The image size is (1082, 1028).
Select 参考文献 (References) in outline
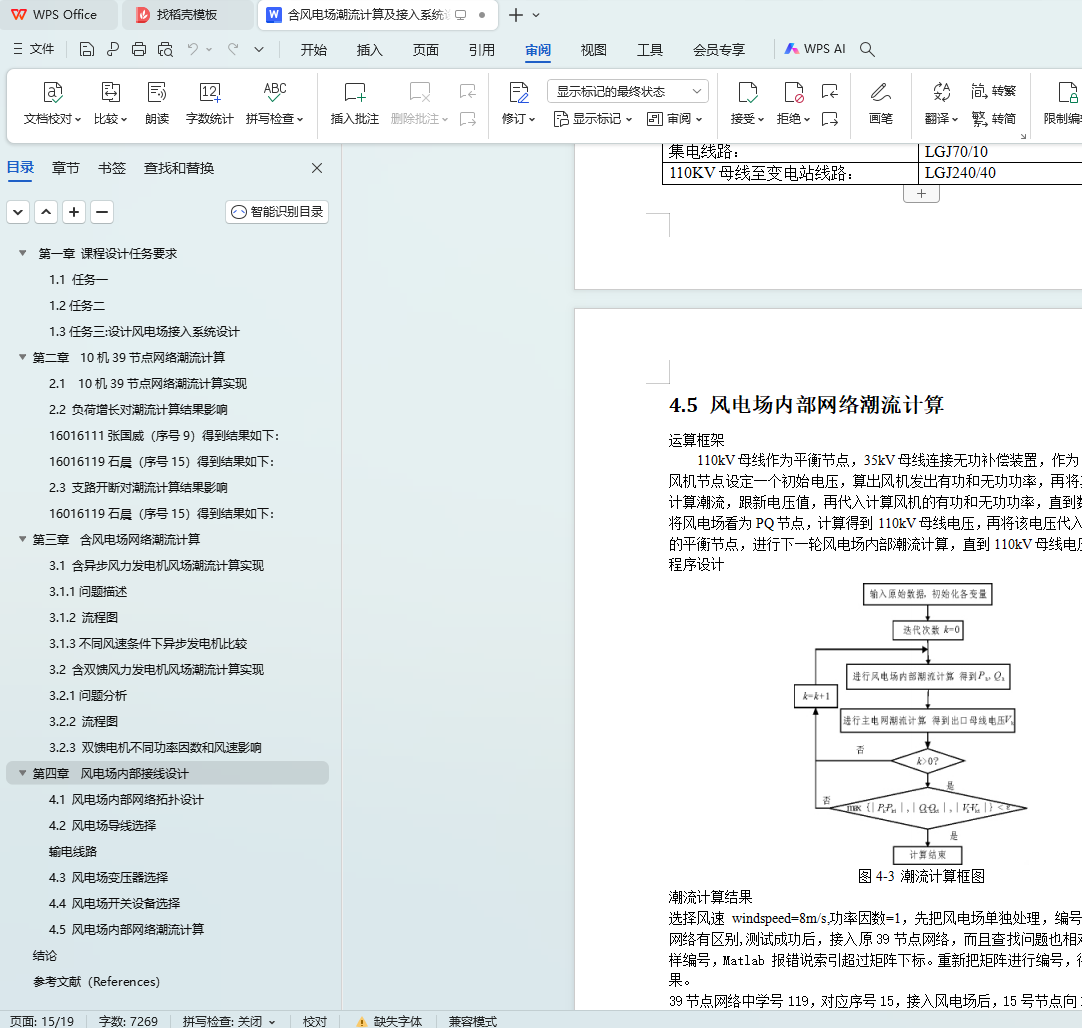coord(97,981)
